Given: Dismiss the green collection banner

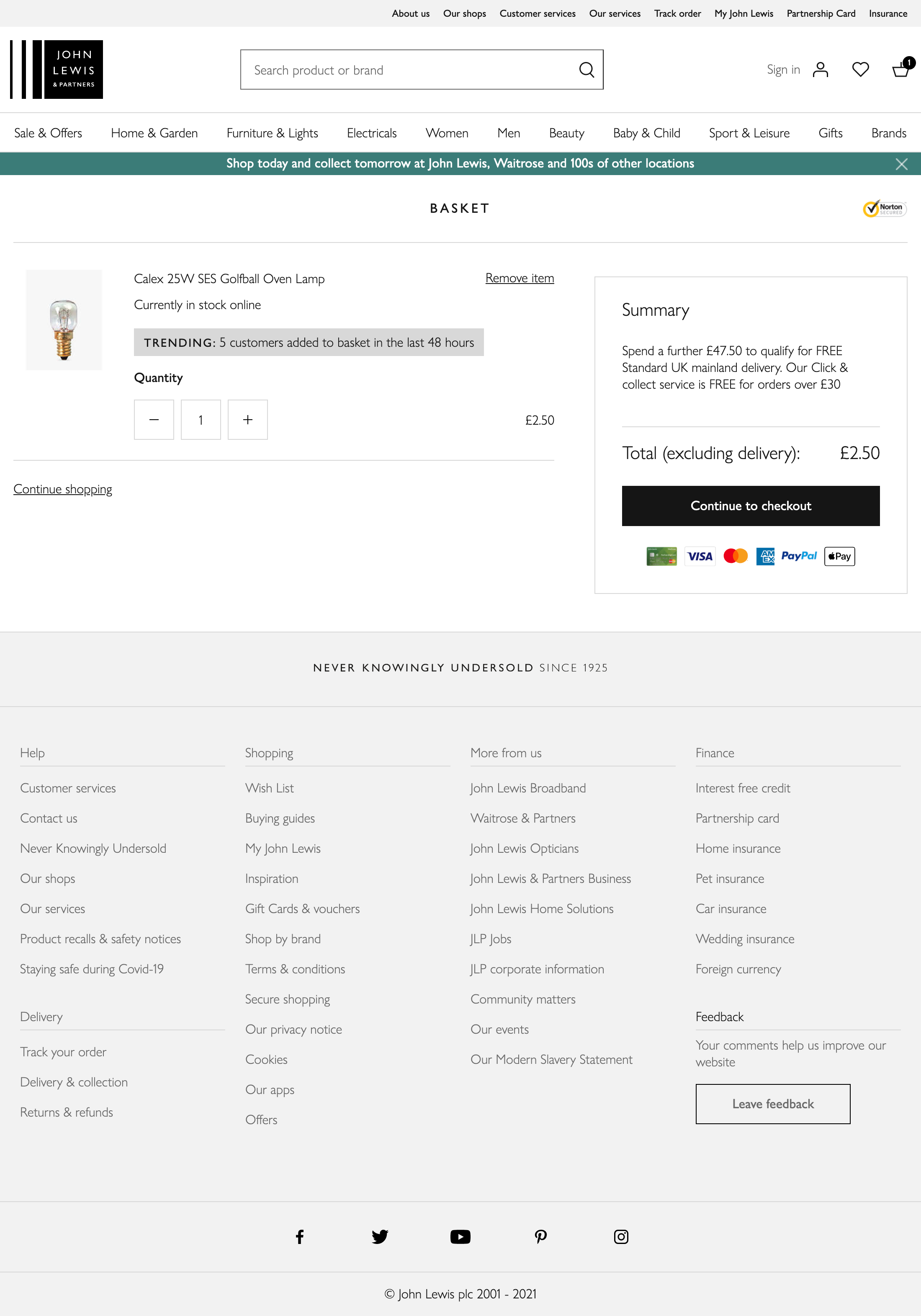Looking at the screenshot, I should [x=901, y=165].
